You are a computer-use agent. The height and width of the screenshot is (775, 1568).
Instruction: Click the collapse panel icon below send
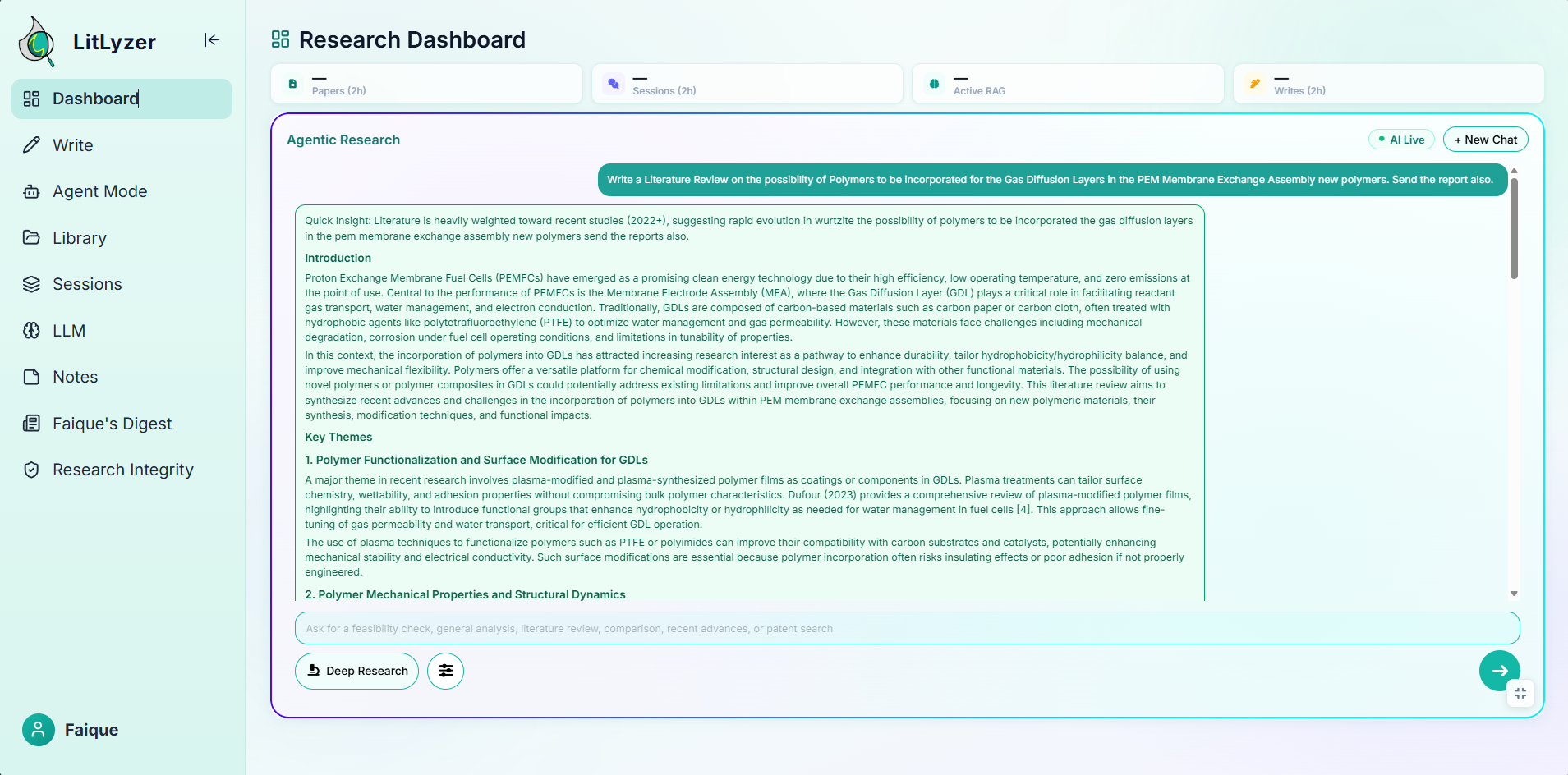1520,694
